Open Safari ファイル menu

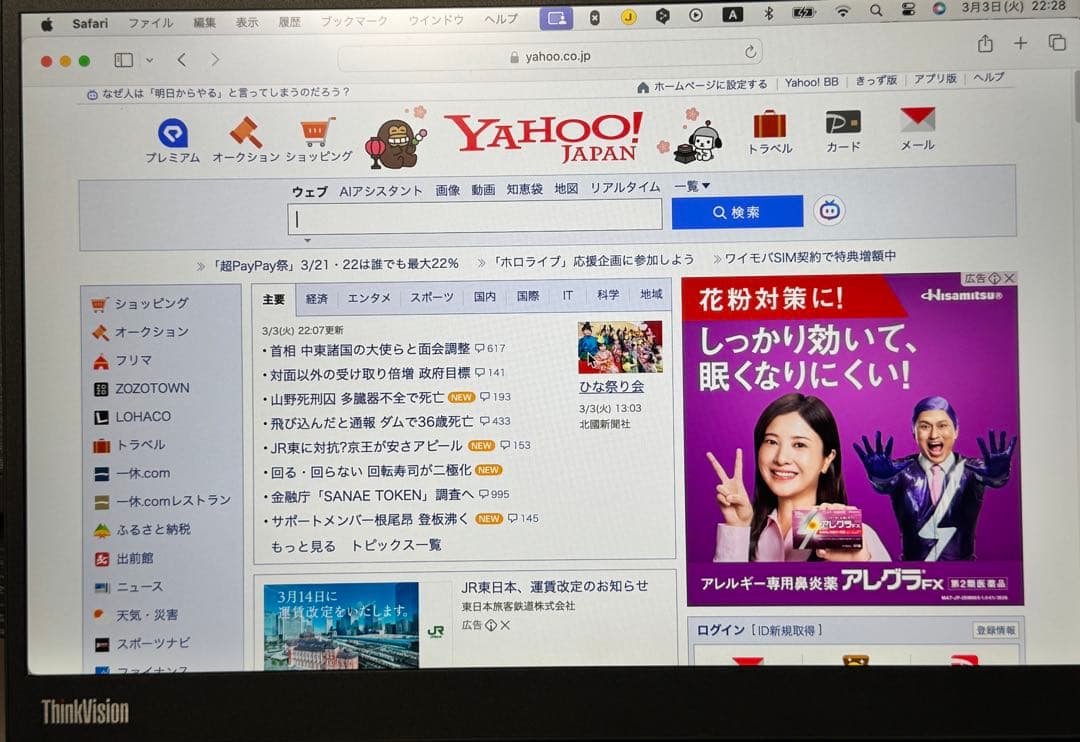coord(150,23)
